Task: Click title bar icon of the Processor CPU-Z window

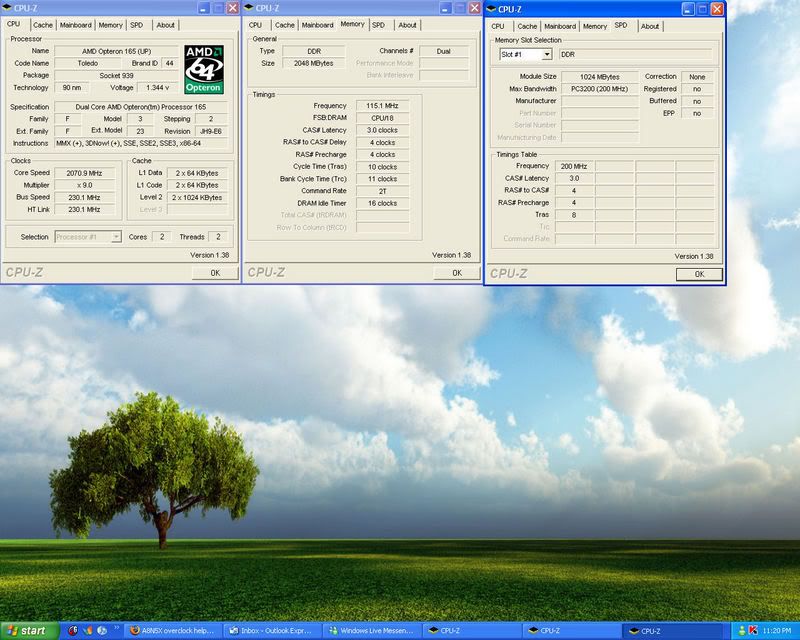Action: pos(7,8)
